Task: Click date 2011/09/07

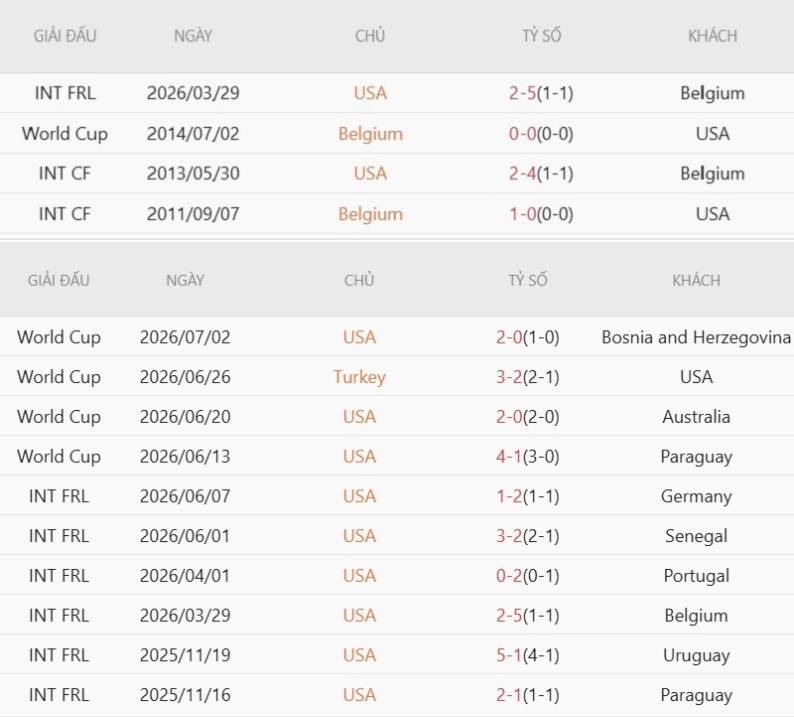Action: pos(193,214)
